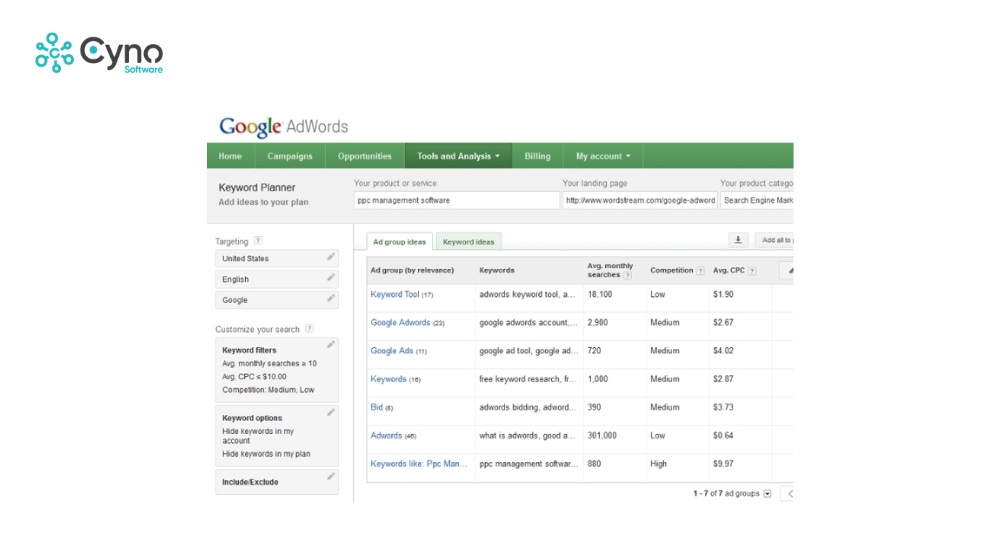Screen dimensions: 1000x550
Task: Open Include/Exclude edit pencil
Action: click(x=331, y=478)
